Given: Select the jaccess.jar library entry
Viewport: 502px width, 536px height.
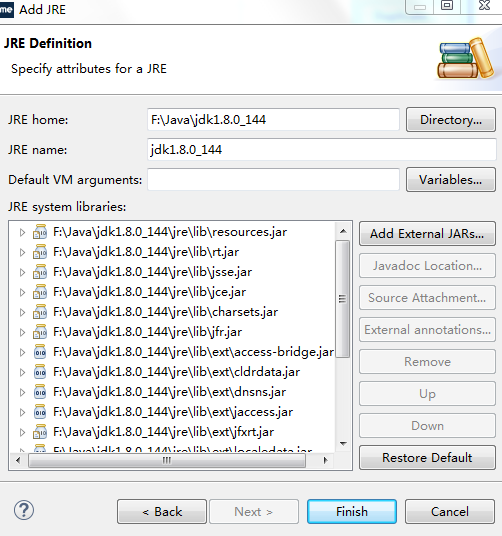Looking at the screenshot, I should coord(173,412).
